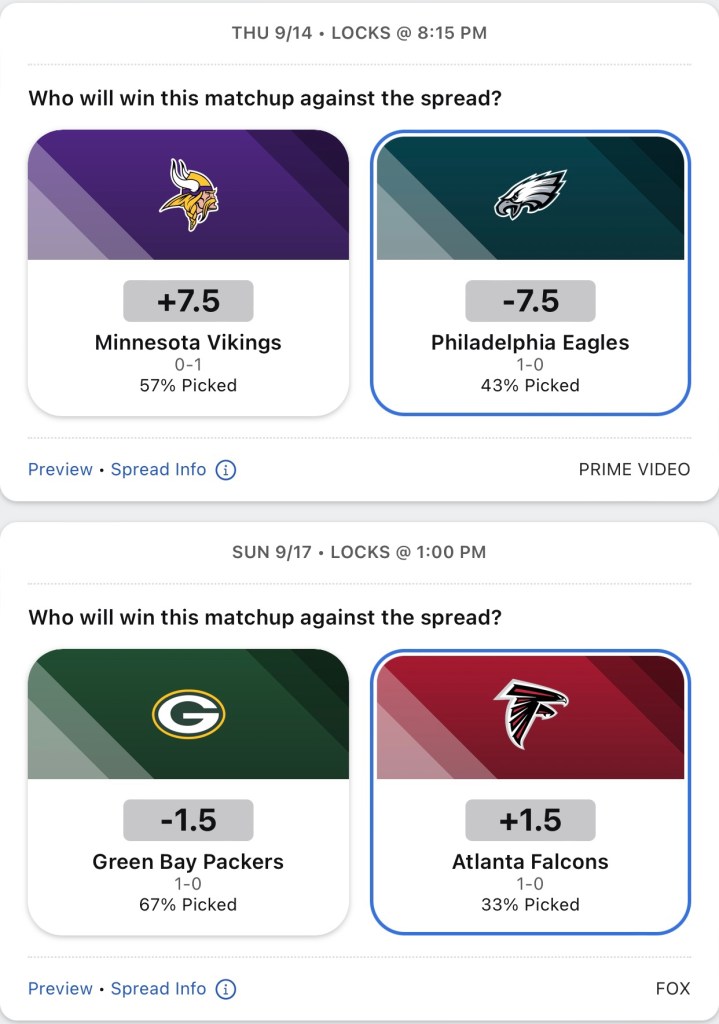Click the Minnesota Vikings team name
This screenshot has height=1024, width=719.
pyautogui.click(x=188, y=343)
